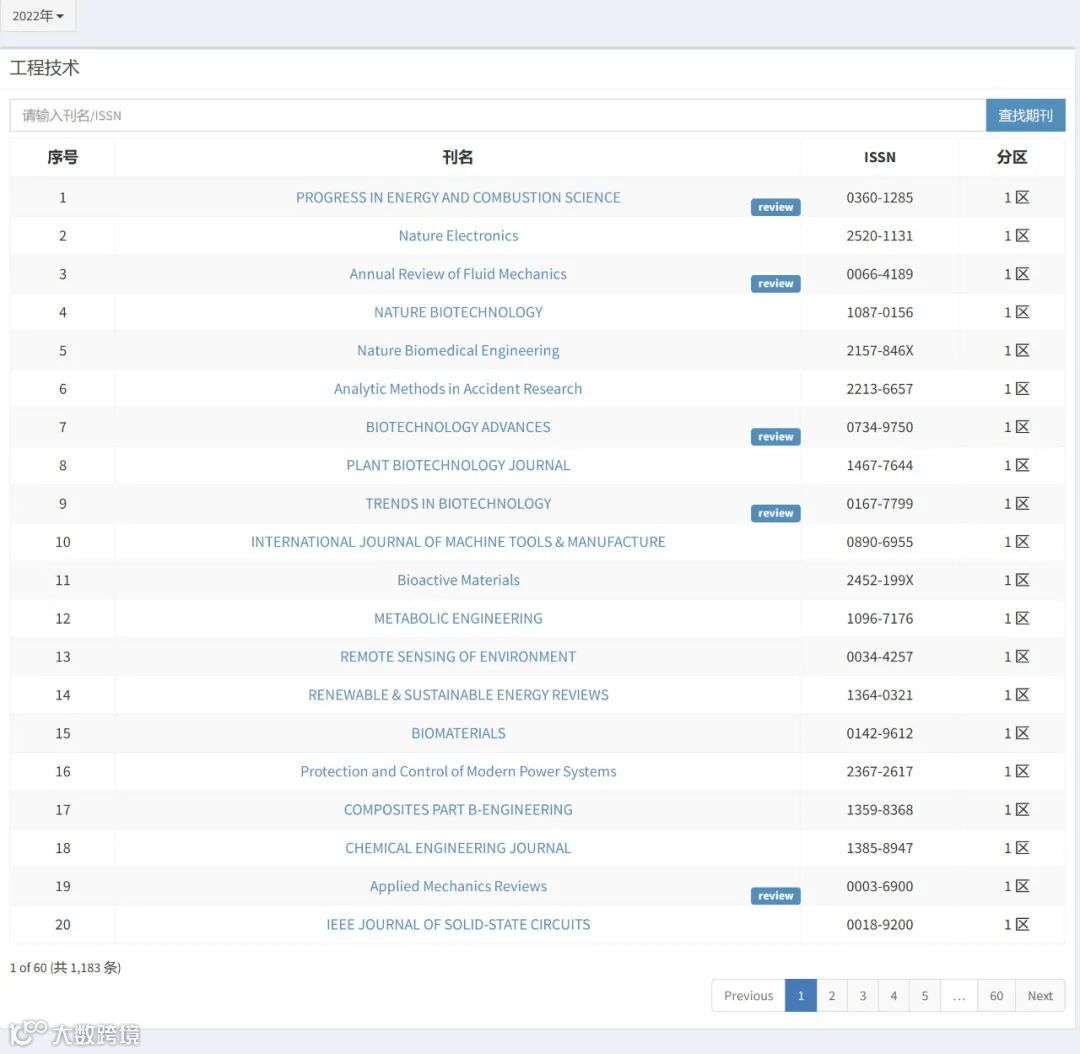The width and height of the screenshot is (1080, 1054).
Task: Select ISSN 2520-1131 cell
Action: click(880, 236)
